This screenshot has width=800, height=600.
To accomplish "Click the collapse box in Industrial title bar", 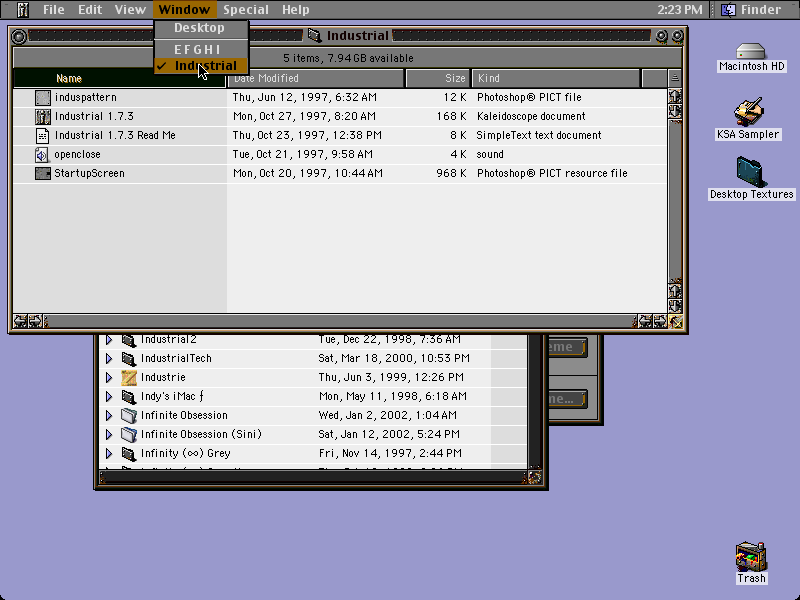I will click(x=678, y=36).
